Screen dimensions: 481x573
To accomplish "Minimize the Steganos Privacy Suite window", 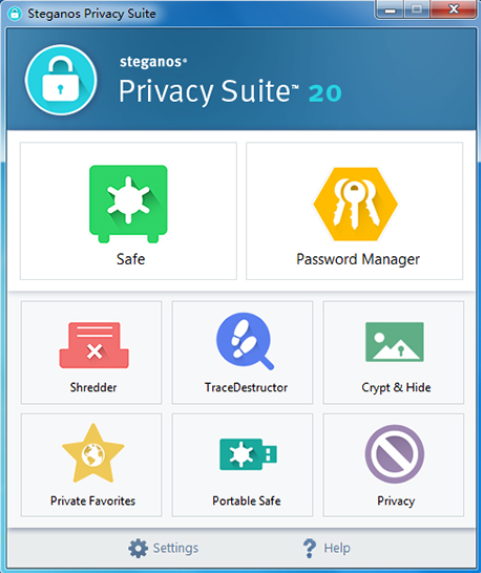I will pos(390,10).
